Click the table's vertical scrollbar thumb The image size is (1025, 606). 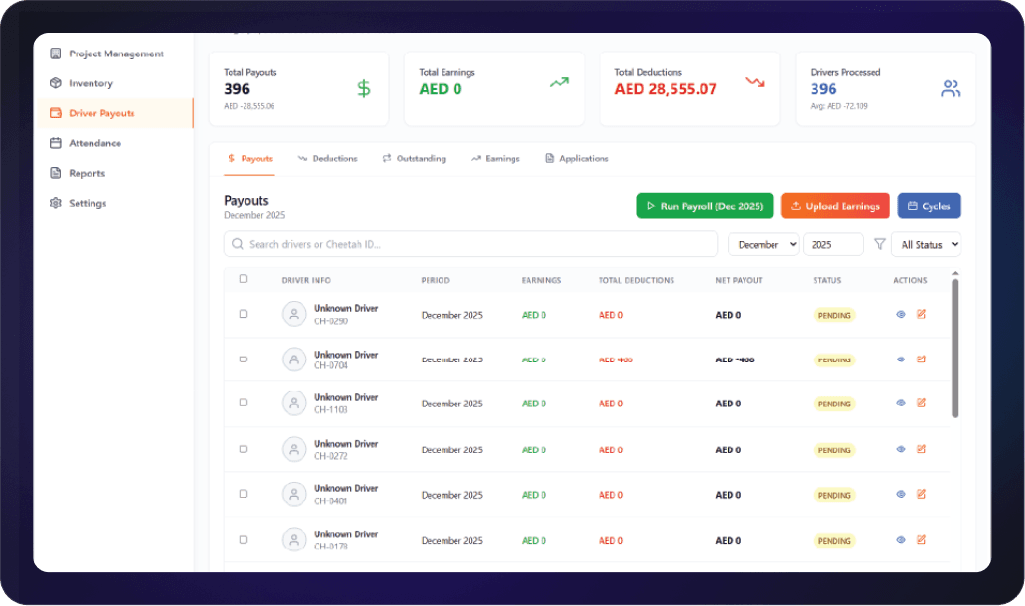click(955, 348)
